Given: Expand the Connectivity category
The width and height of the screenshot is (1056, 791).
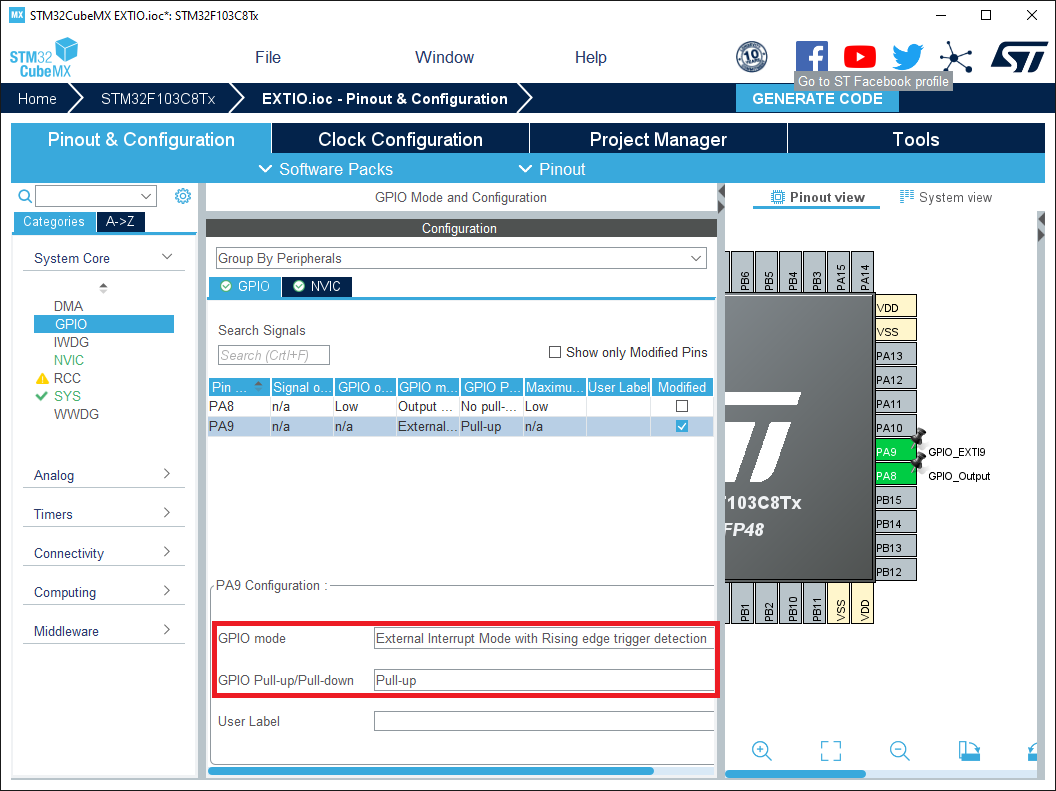Looking at the screenshot, I should 167,553.
